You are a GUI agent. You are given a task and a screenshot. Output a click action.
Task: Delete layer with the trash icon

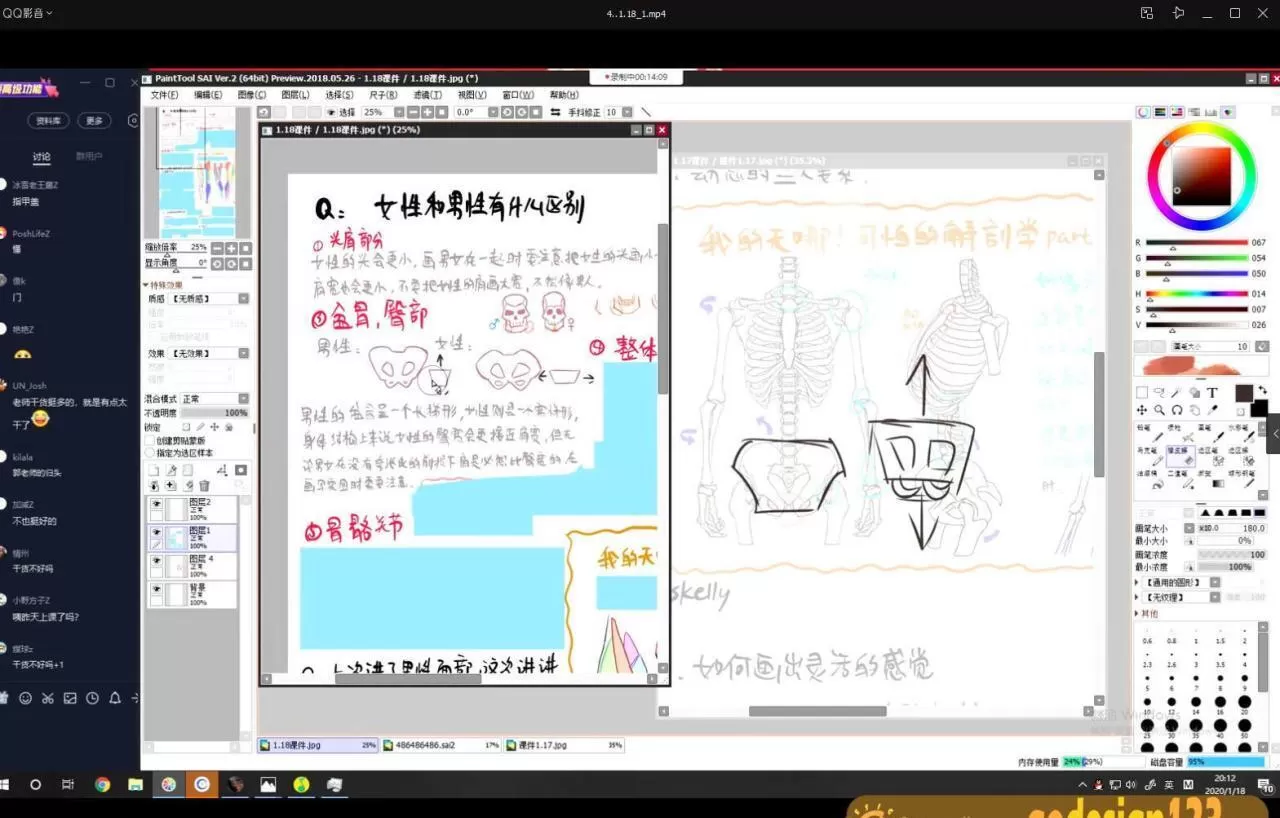205,486
